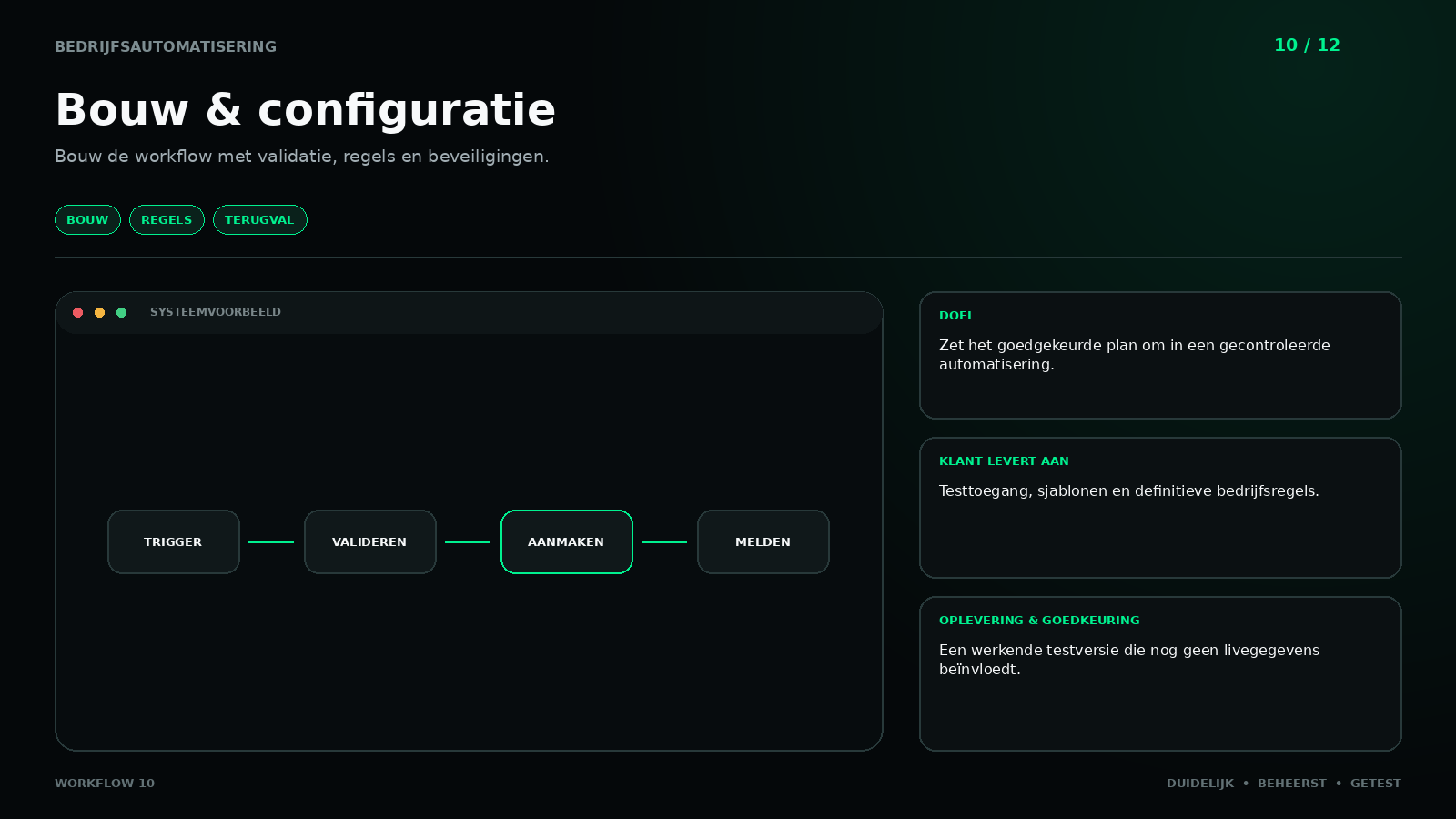The height and width of the screenshot is (819, 1456).
Task: Click the DOEL heading
Action: click(956, 316)
